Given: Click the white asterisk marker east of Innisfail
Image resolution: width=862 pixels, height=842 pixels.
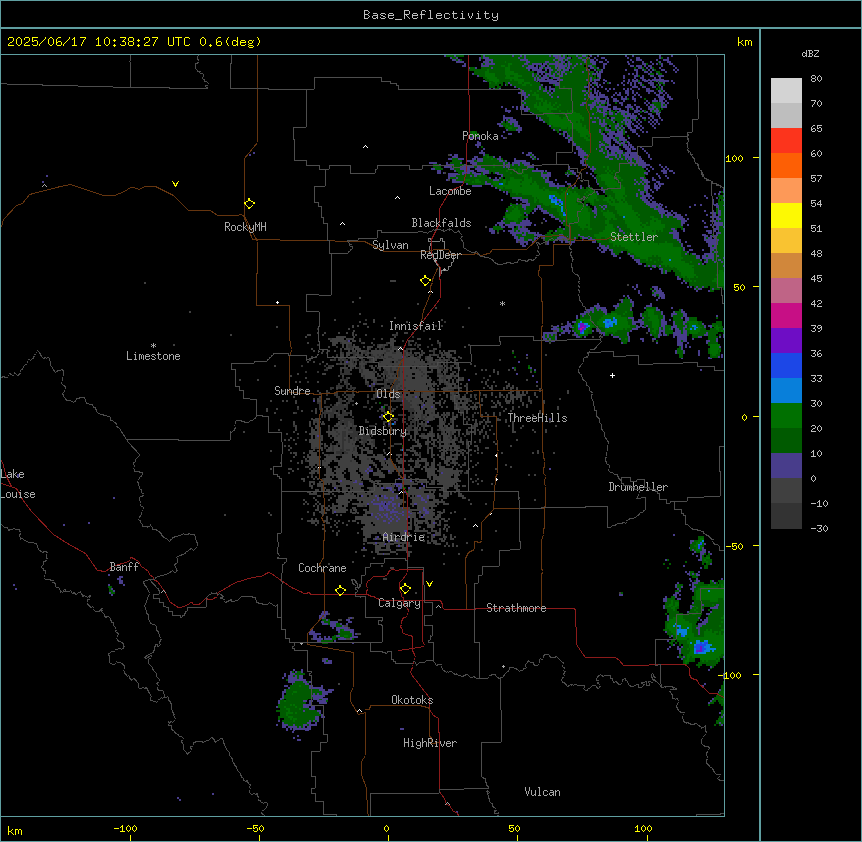Looking at the screenshot, I should (502, 303).
